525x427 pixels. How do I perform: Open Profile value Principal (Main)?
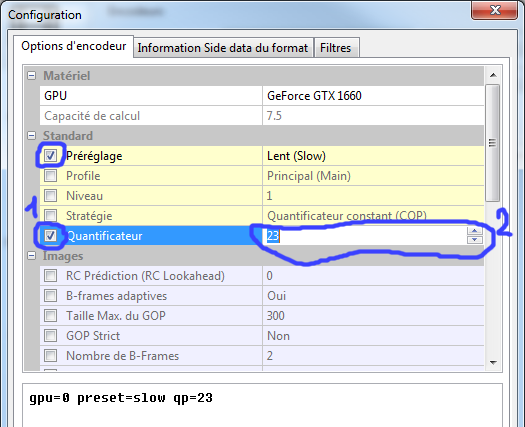pyautogui.click(x=373, y=176)
